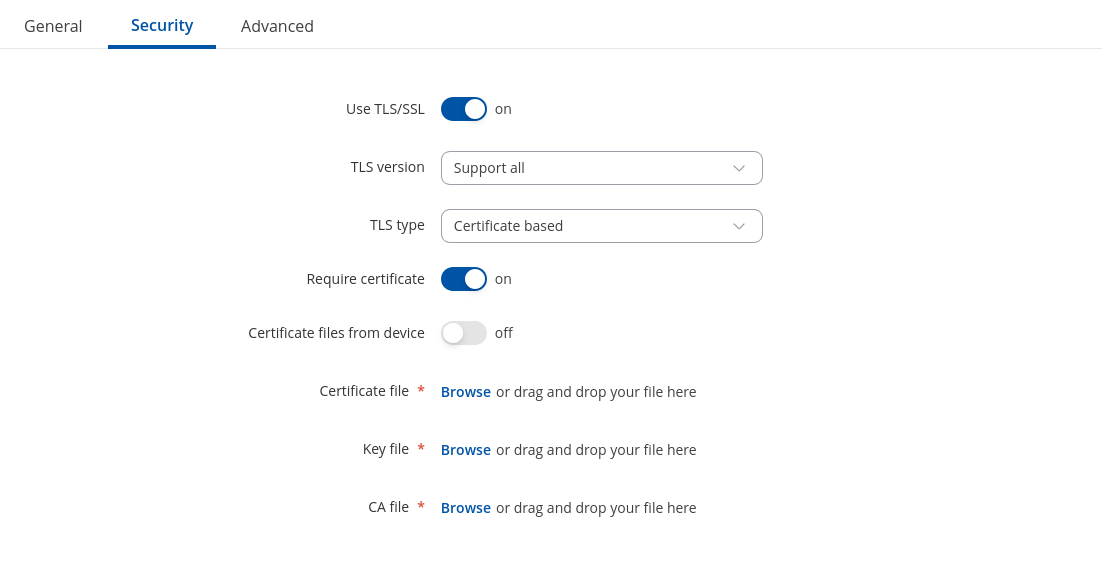Browse for the Certificate file
This screenshot has height=561, width=1102.
pos(466,392)
